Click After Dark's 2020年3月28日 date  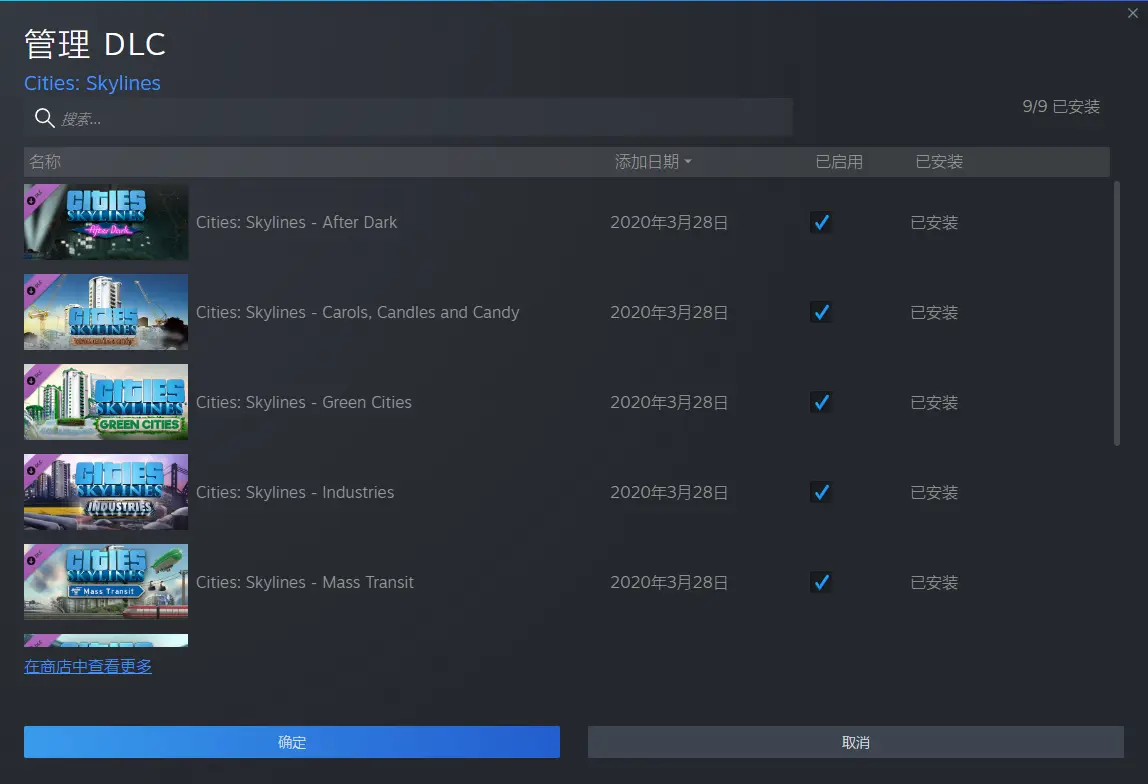669,222
